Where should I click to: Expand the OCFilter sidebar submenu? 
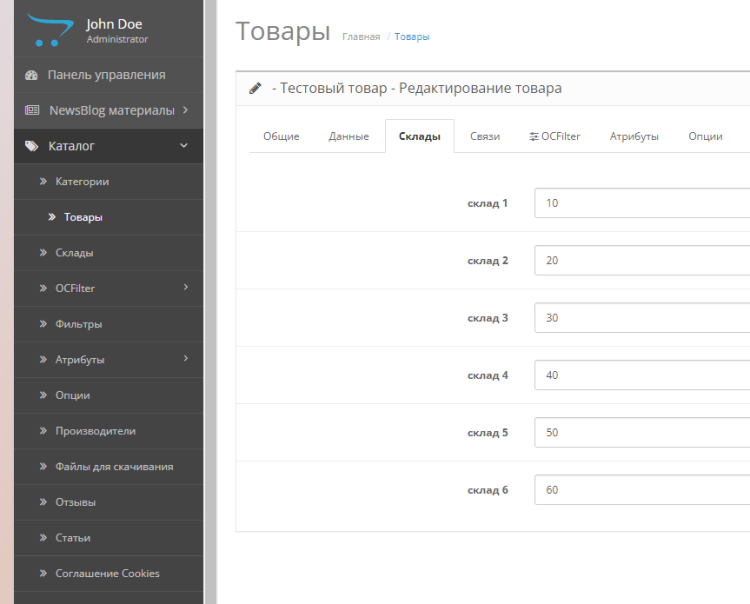(x=186, y=288)
